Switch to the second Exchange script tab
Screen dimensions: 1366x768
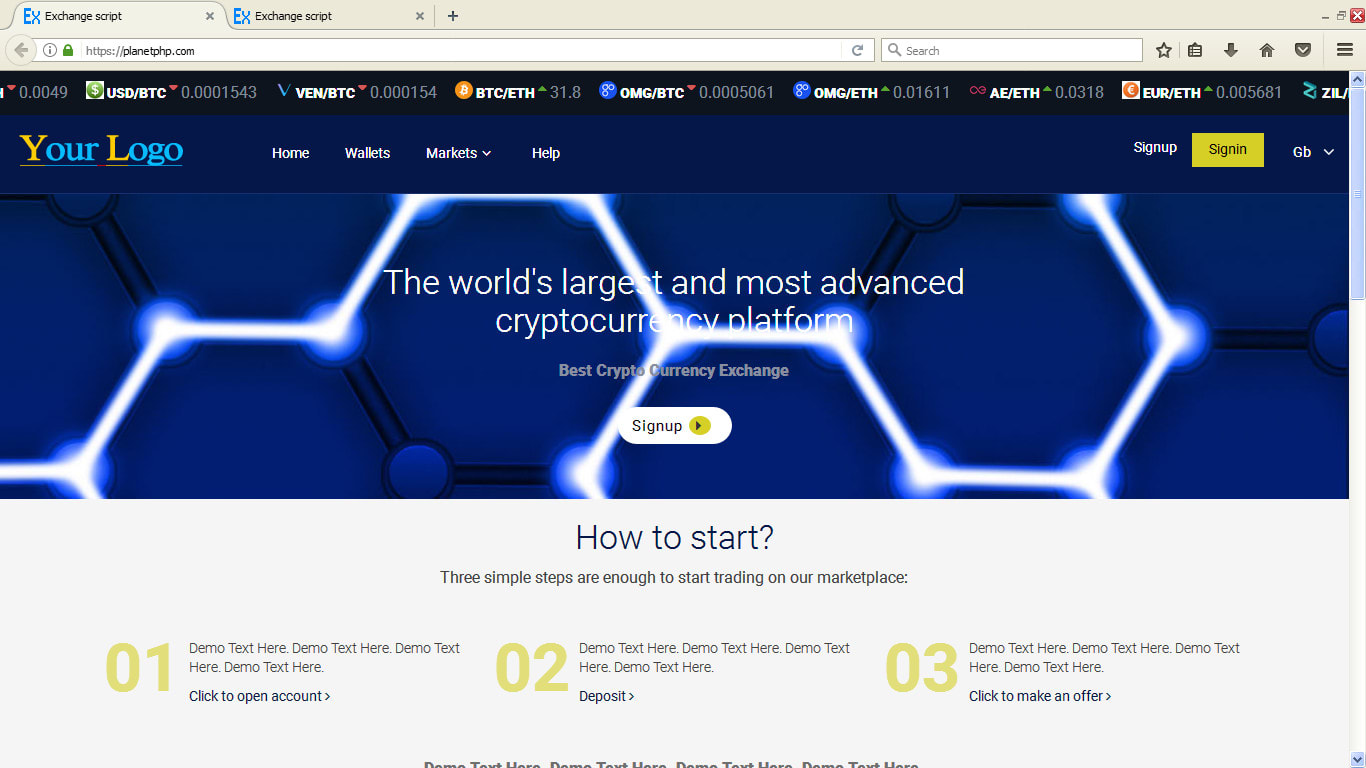pos(329,16)
